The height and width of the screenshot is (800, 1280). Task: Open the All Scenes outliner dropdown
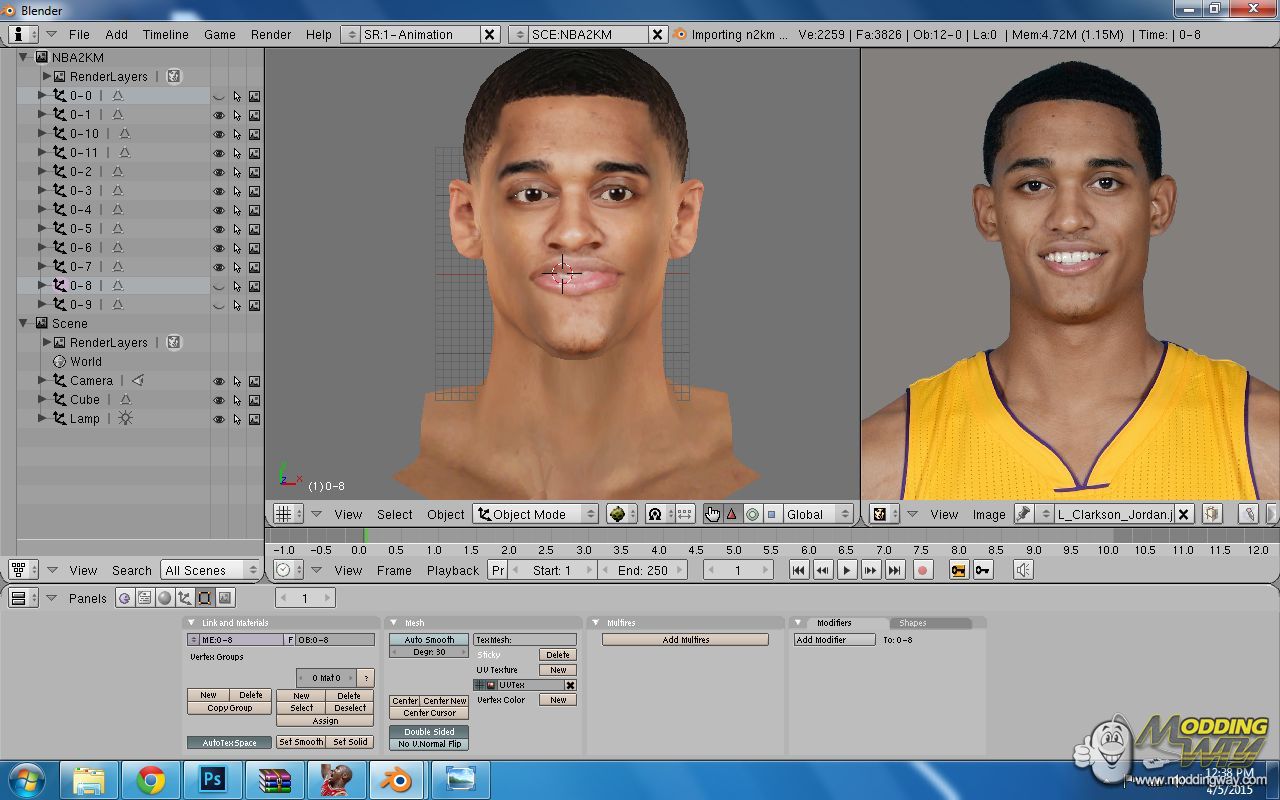211,570
